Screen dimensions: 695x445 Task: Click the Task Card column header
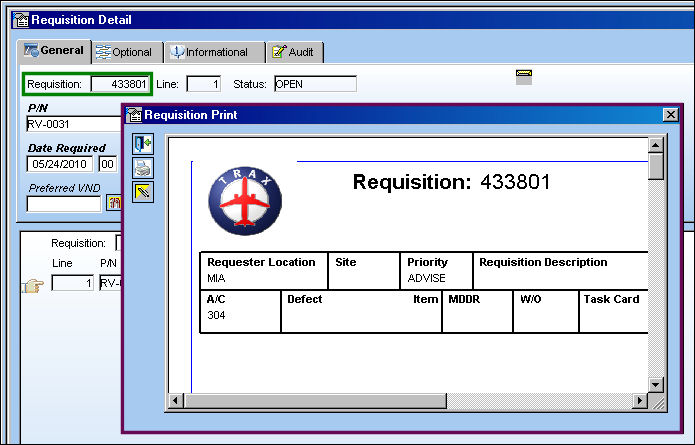[611, 299]
